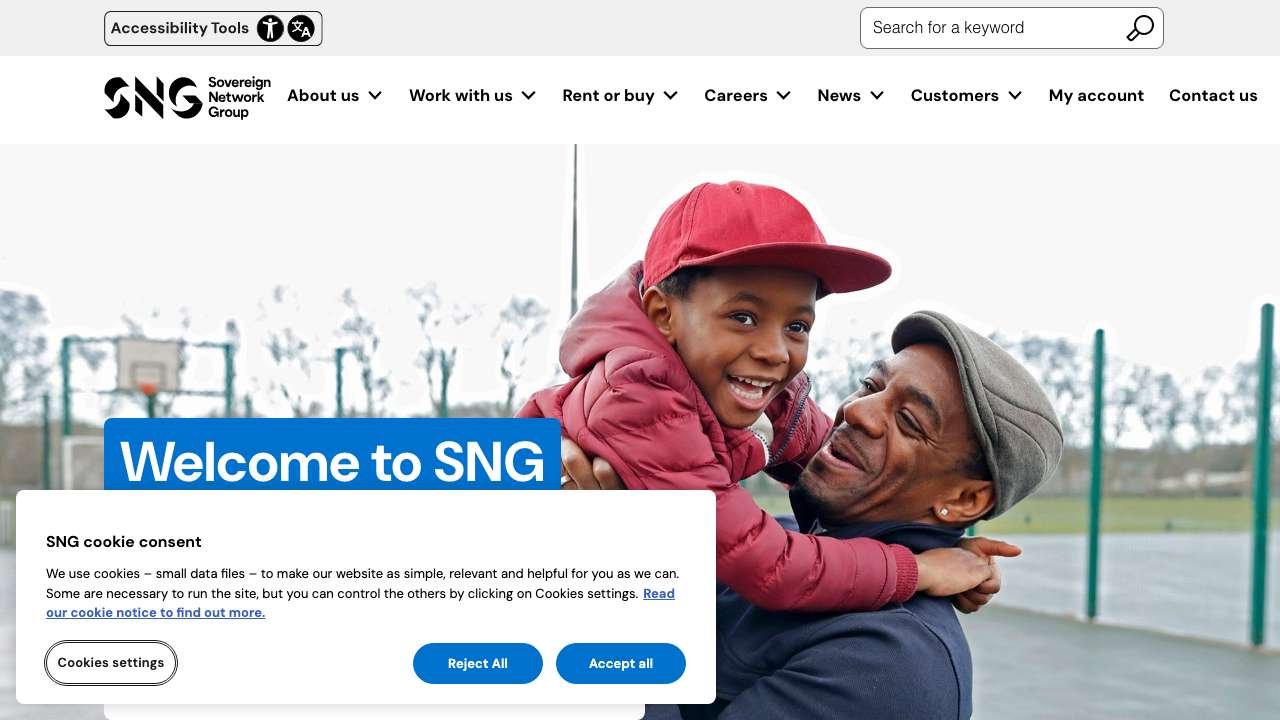Go to Contact us page
The image size is (1280, 720).
coord(1213,95)
